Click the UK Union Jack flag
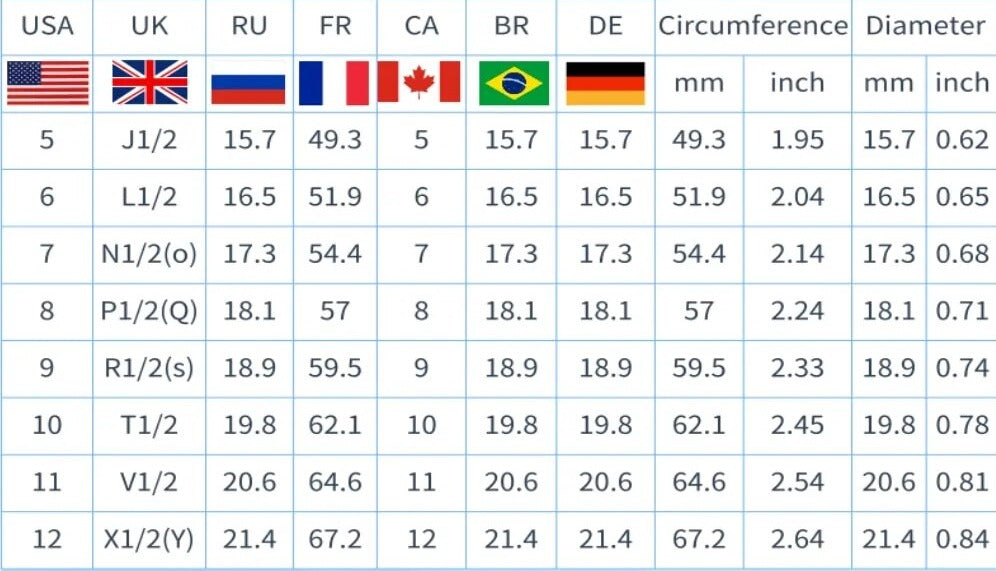Image resolution: width=996 pixels, height=571 pixels. tap(149, 83)
